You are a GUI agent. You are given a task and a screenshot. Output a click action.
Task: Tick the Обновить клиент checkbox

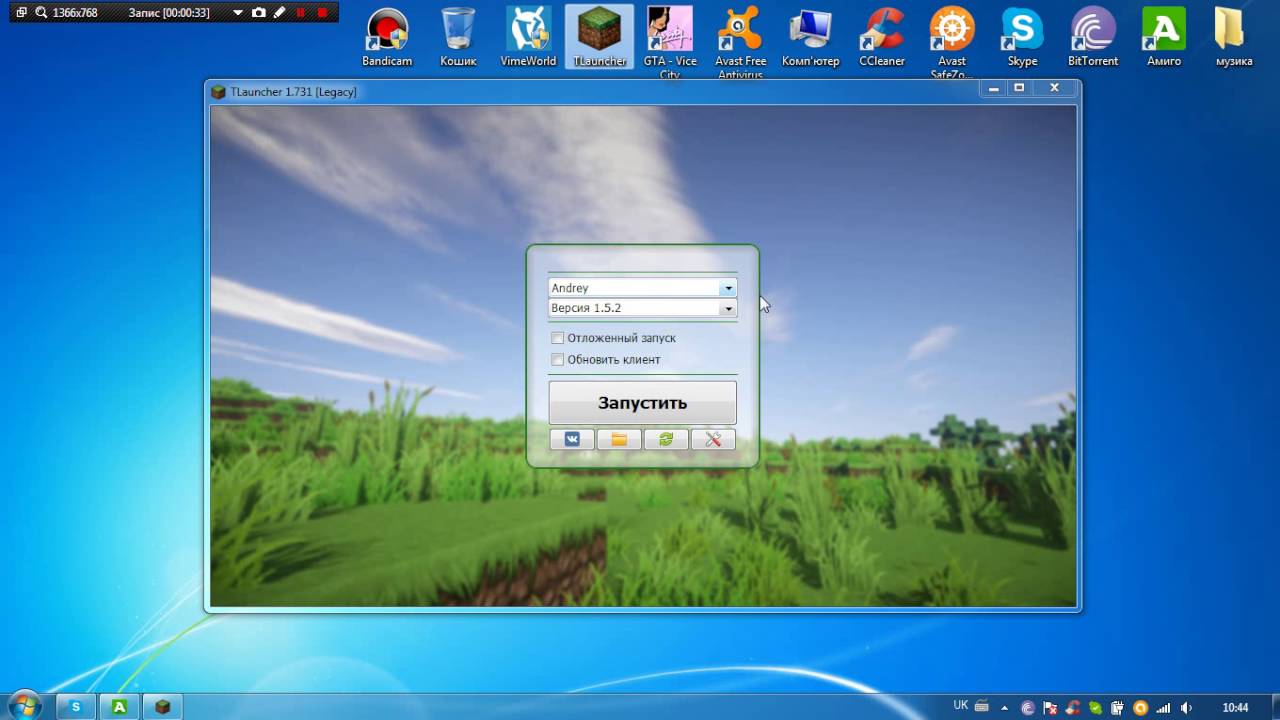pyautogui.click(x=558, y=359)
